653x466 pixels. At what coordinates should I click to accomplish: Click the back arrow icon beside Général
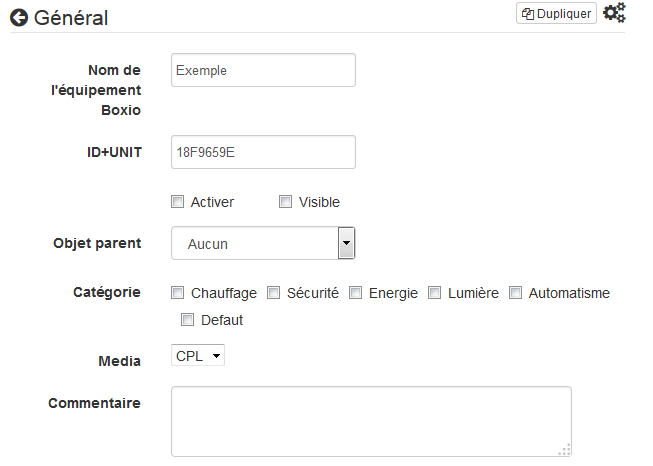[19, 18]
